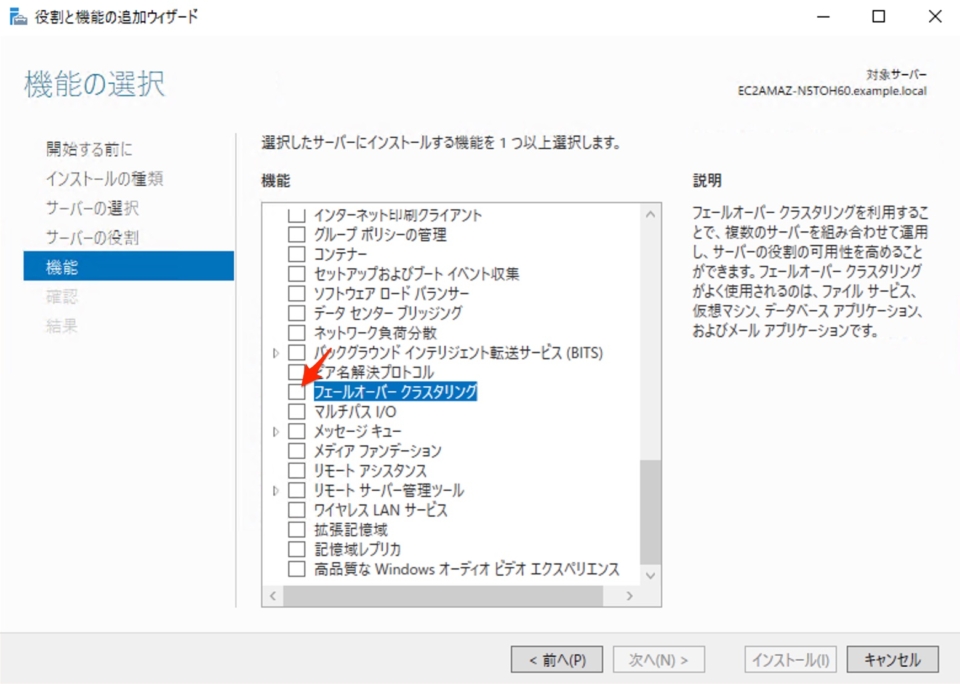Enable the マルチパス I/O checkbox
This screenshot has height=684, width=960.
tap(296, 412)
